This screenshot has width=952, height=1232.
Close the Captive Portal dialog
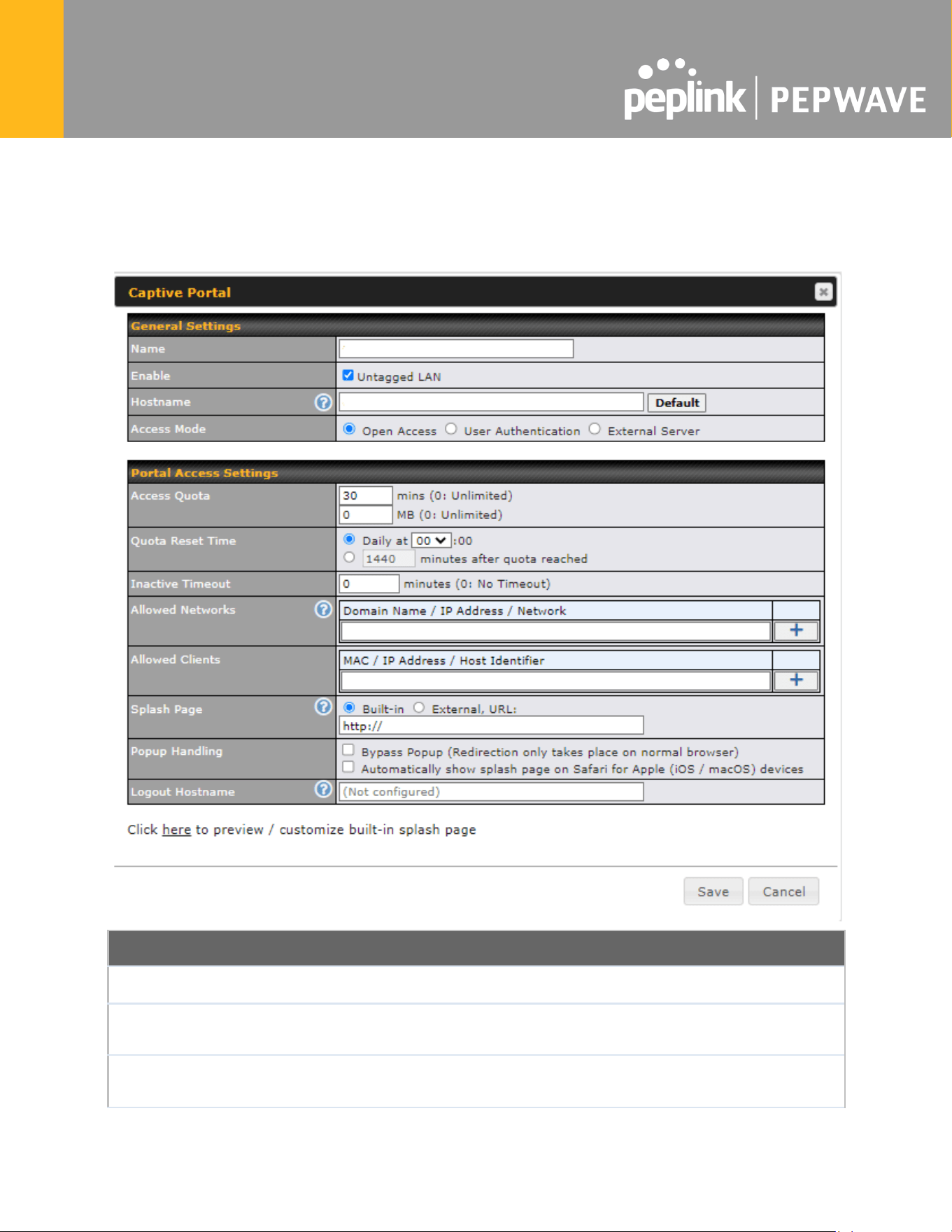823,292
